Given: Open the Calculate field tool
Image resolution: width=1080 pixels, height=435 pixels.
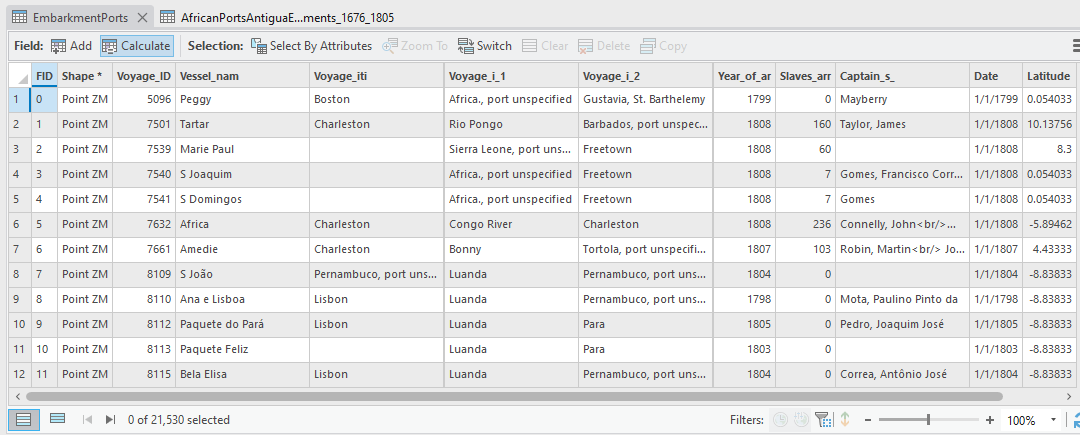Looking at the screenshot, I should [x=136, y=46].
